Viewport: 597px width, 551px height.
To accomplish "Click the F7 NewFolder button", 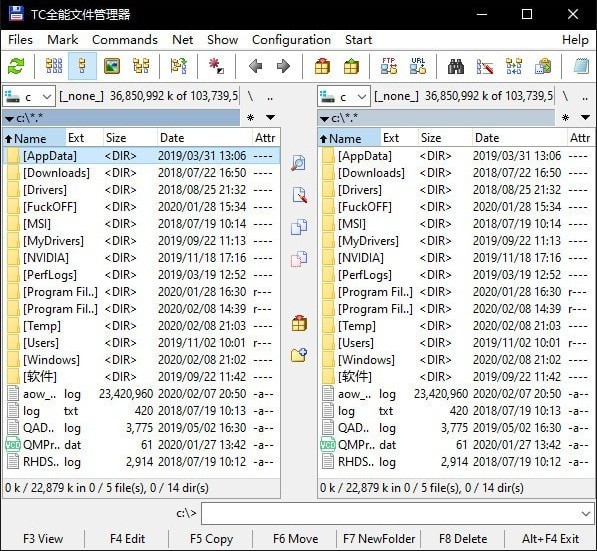I will [379, 539].
